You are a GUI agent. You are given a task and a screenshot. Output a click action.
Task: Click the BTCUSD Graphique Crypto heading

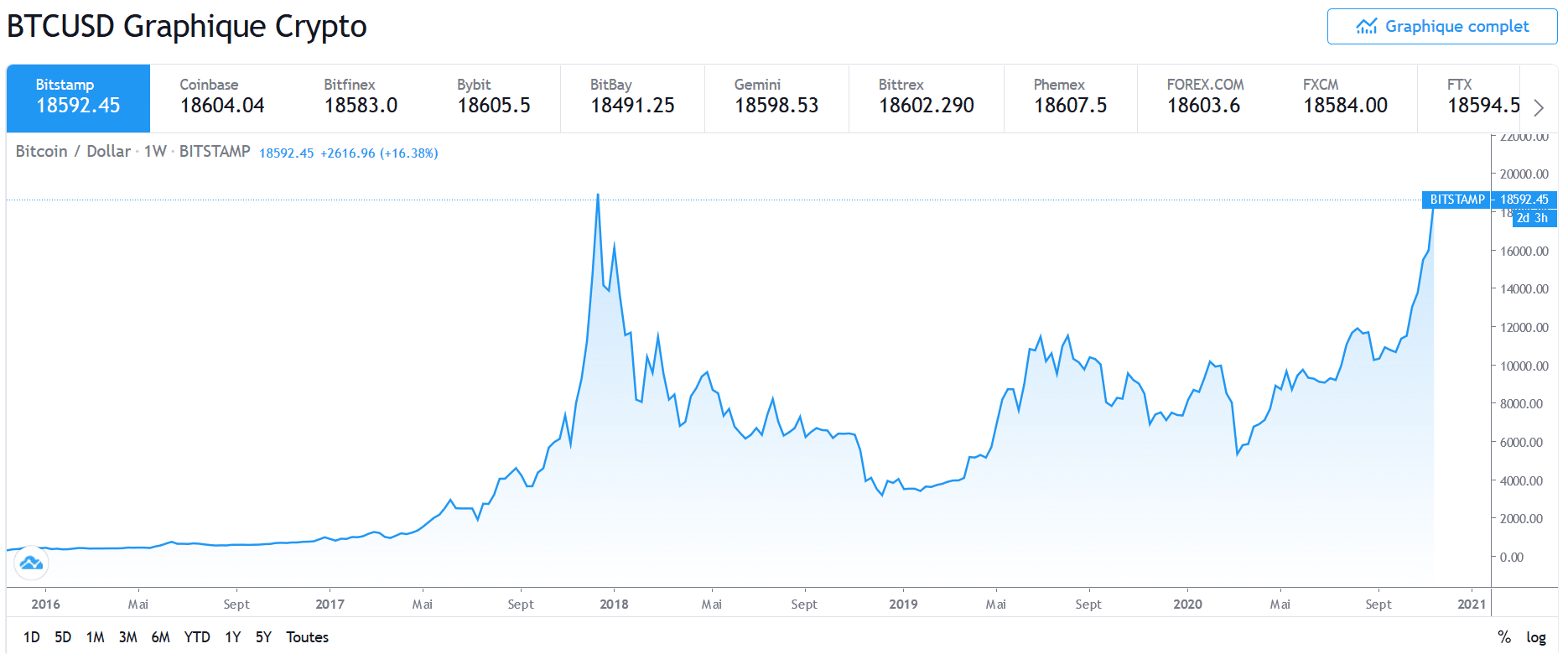(187, 27)
